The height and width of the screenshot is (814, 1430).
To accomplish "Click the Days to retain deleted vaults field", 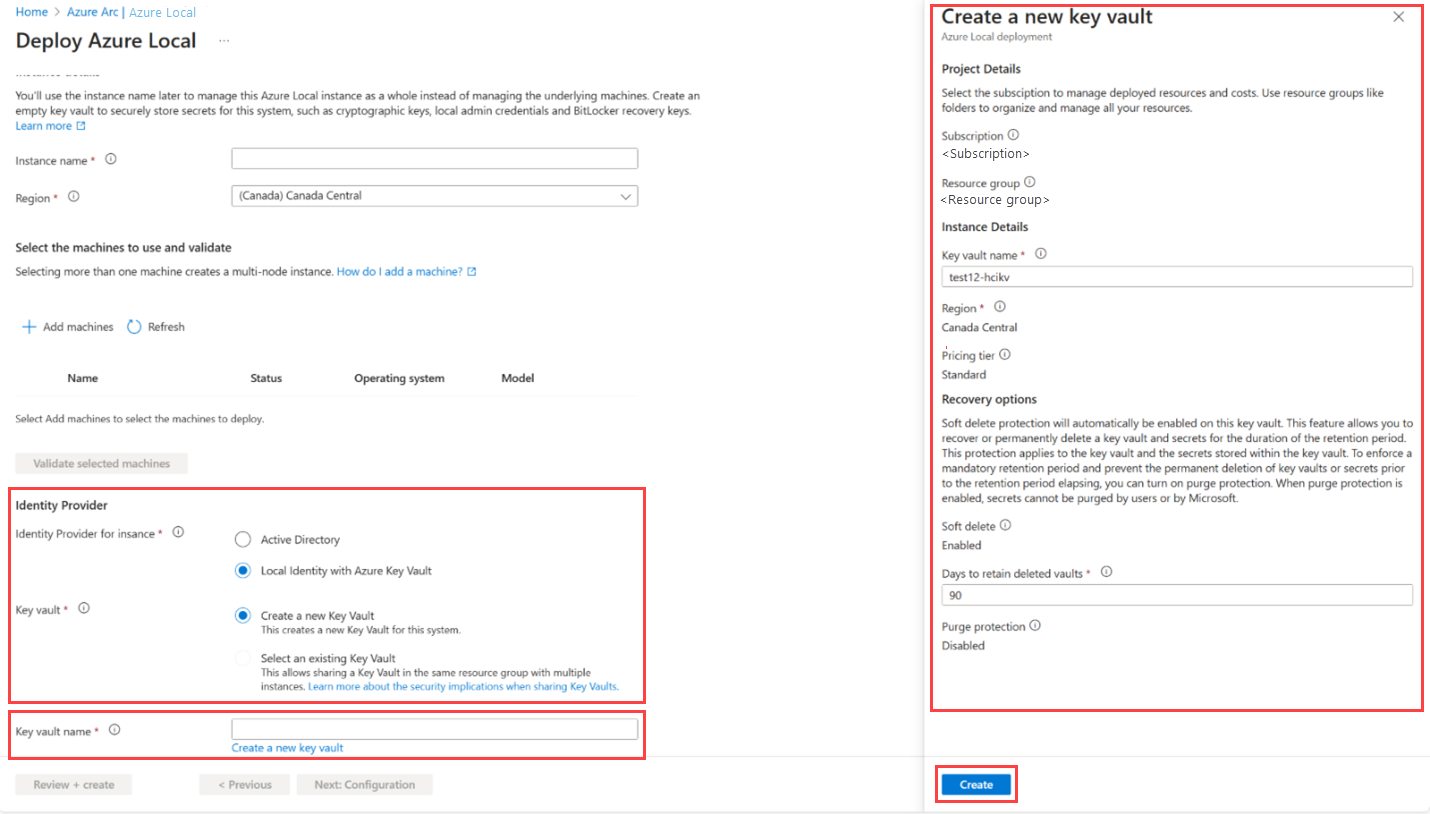I will point(1177,595).
